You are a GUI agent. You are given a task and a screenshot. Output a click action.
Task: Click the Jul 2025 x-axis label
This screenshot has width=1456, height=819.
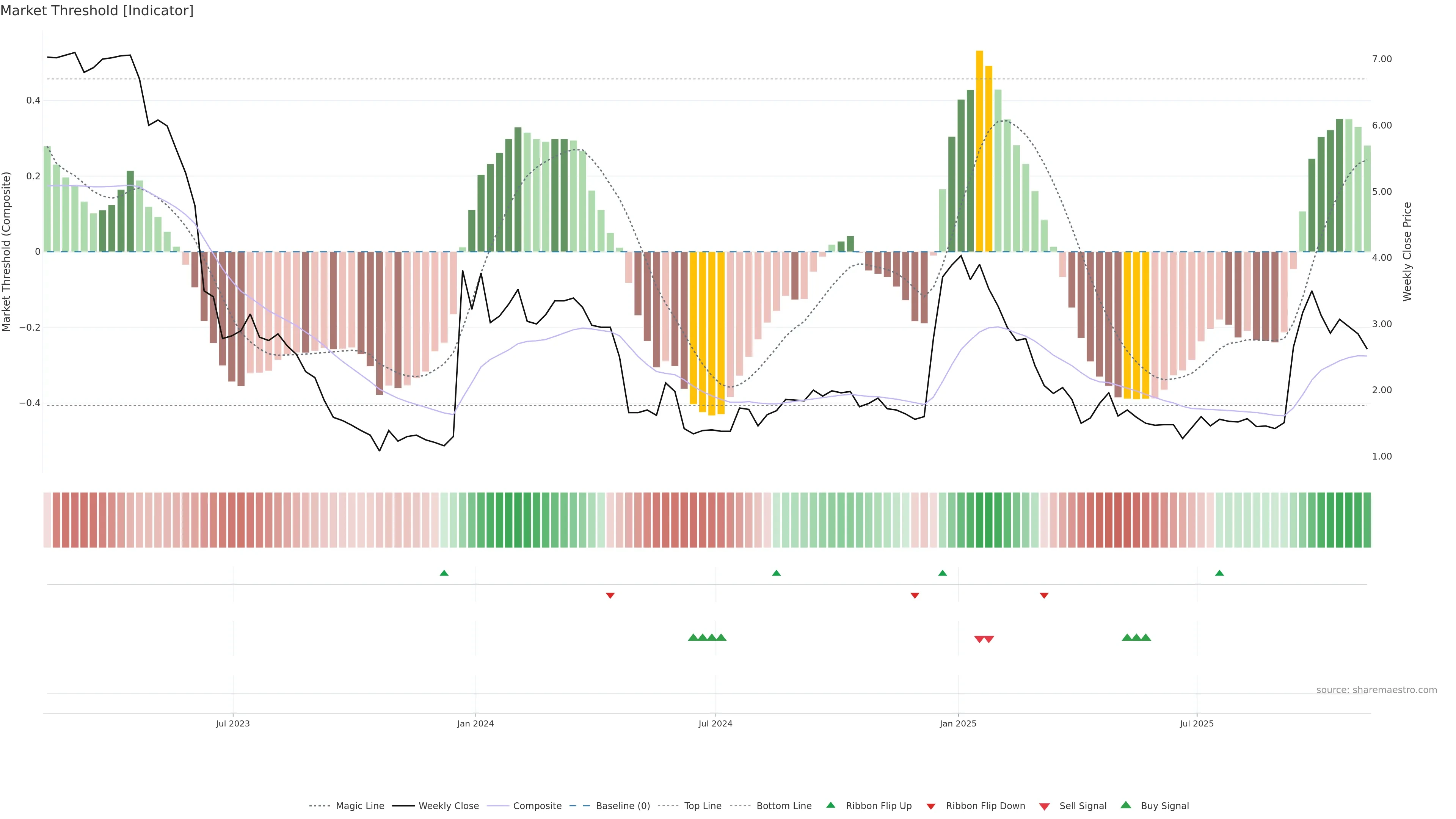[1197, 723]
